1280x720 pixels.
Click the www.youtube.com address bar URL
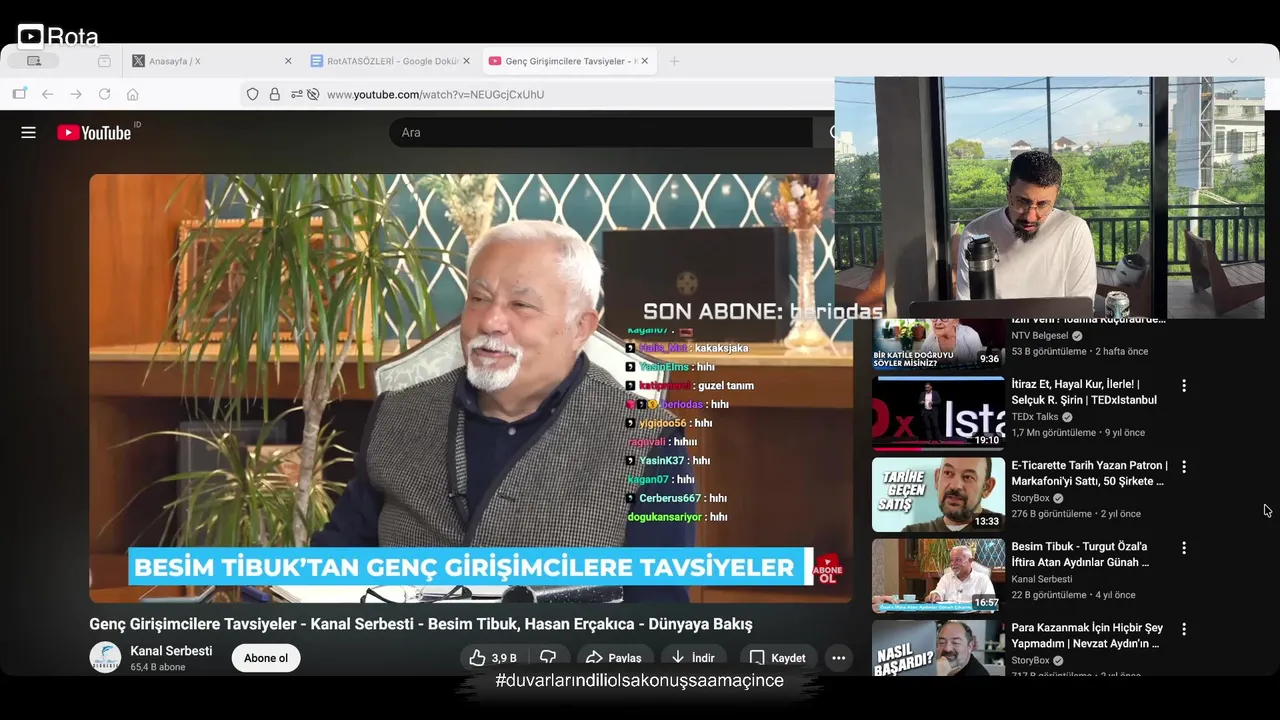click(436, 94)
